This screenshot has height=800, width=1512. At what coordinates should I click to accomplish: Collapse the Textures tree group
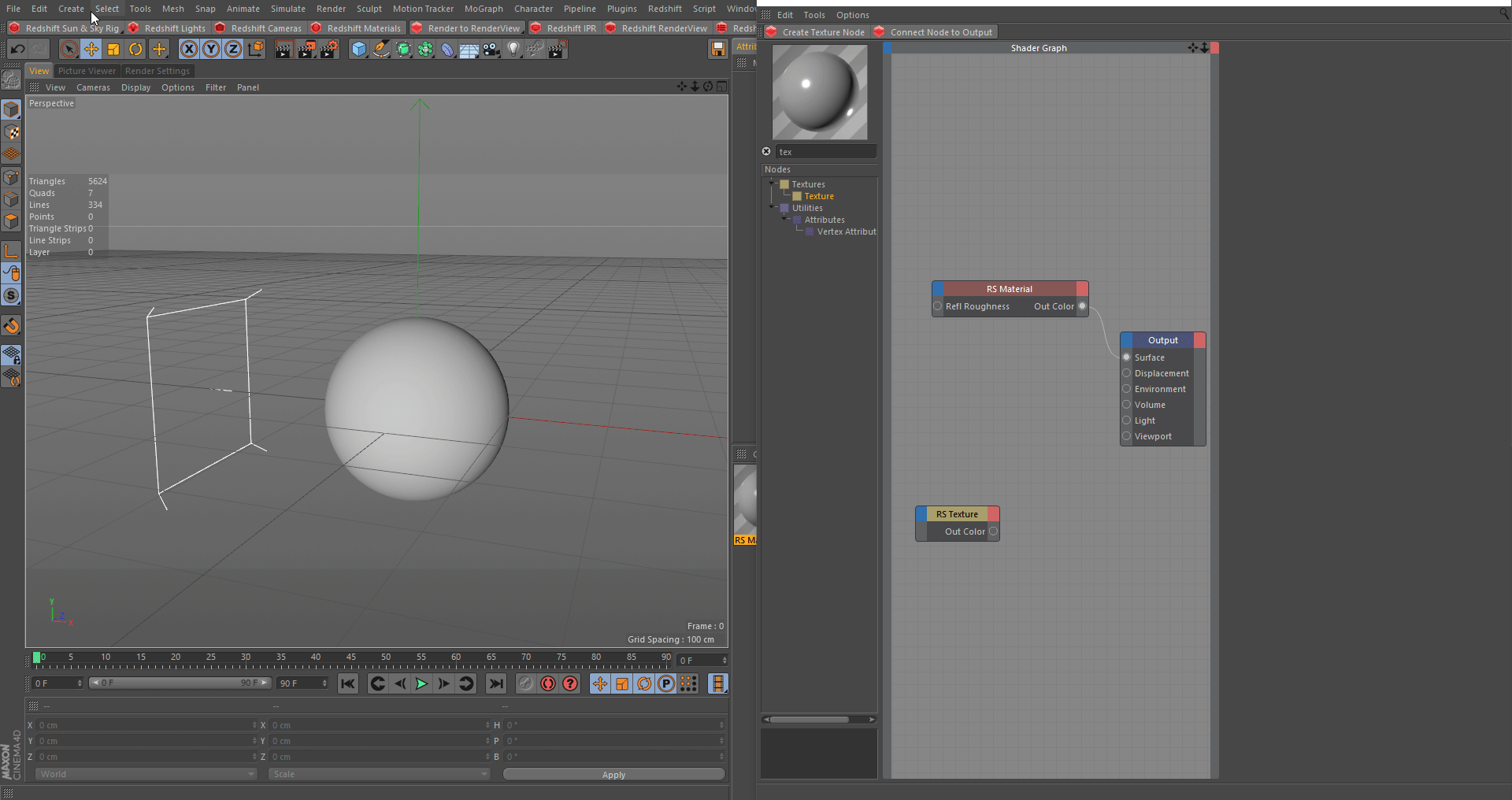coord(772,184)
